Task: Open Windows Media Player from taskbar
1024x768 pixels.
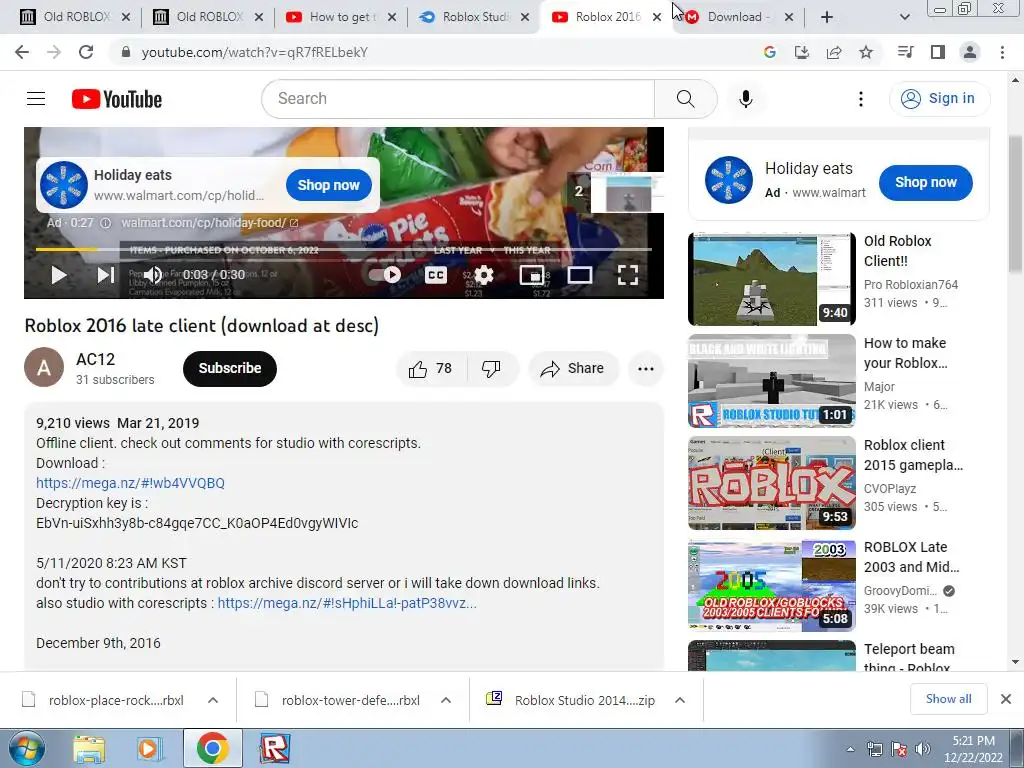Action: [x=150, y=749]
